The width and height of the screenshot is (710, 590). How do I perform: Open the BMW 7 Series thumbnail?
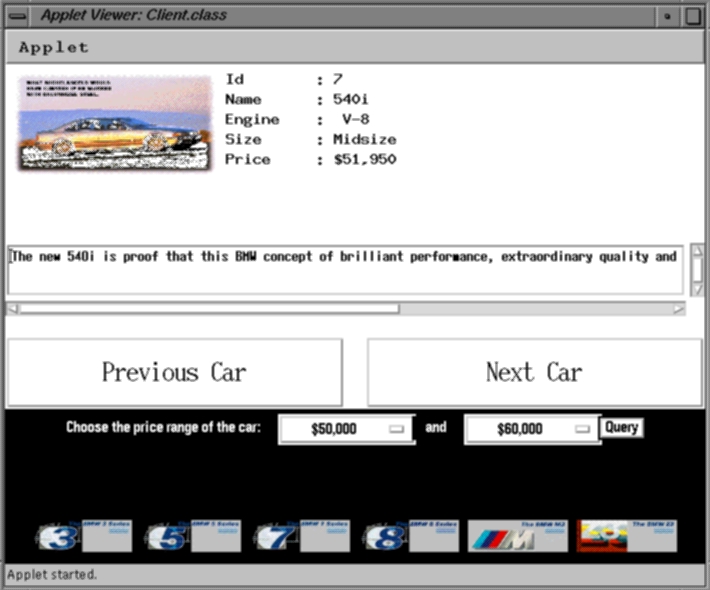pos(302,536)
